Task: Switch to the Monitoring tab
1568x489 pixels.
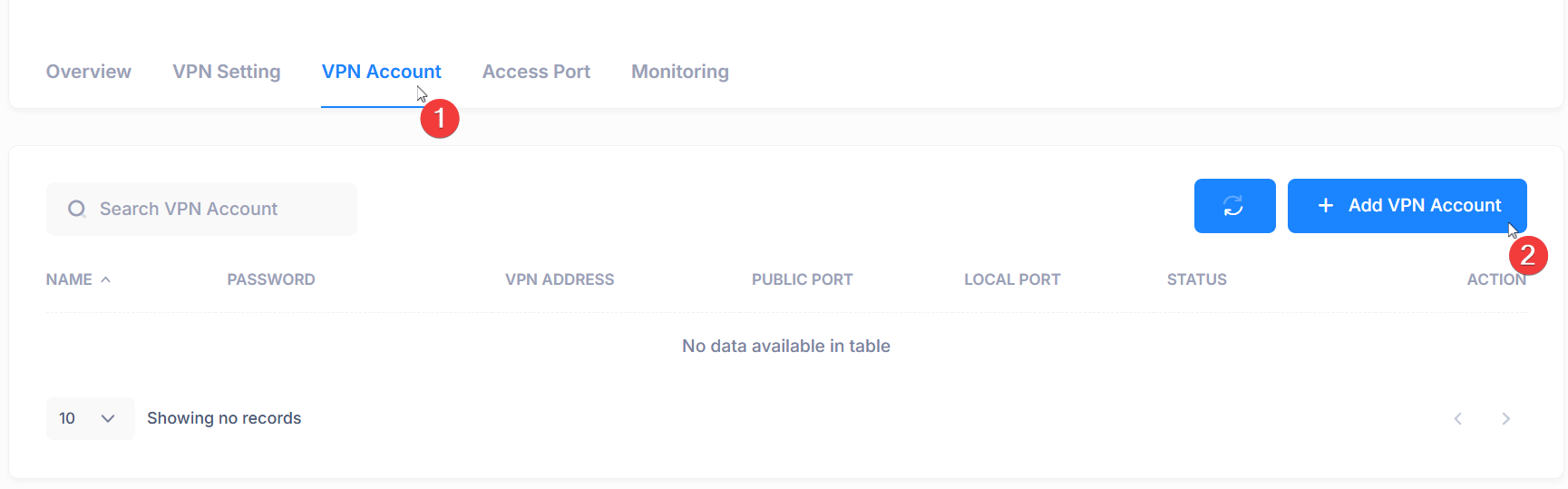Action: (x=680, y=72)
